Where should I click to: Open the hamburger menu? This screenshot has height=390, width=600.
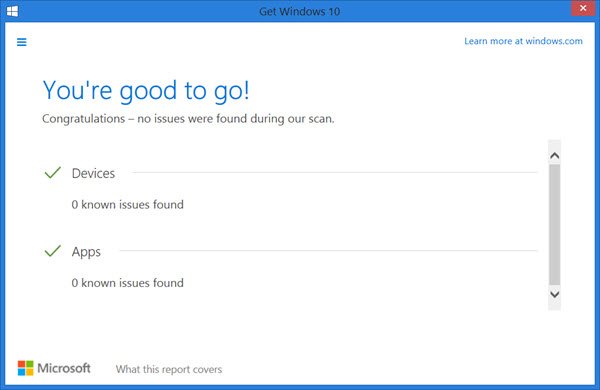tap(22, 42)
